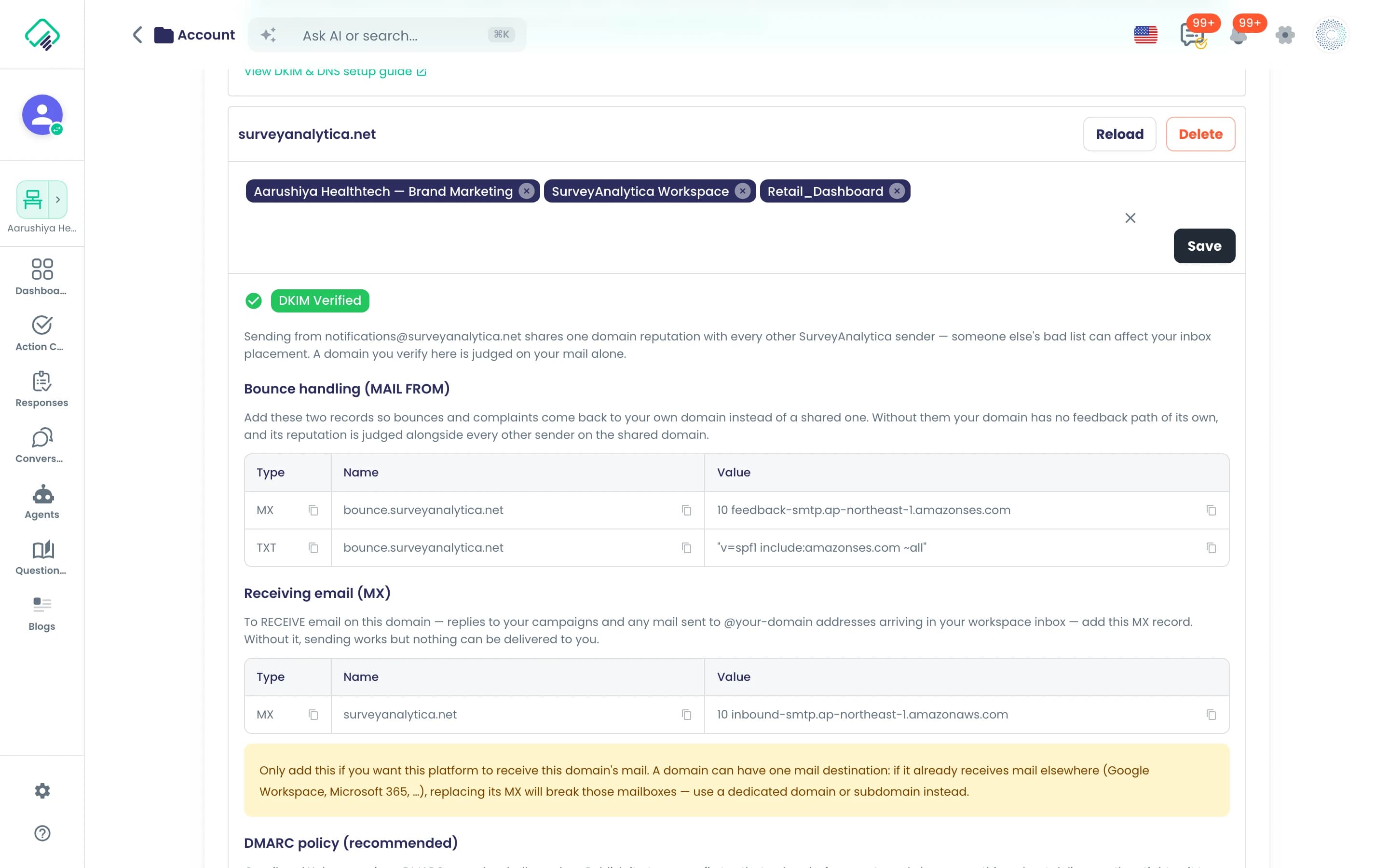Click the Bounce handling (MAIL FROM) heading

(347, 389)
